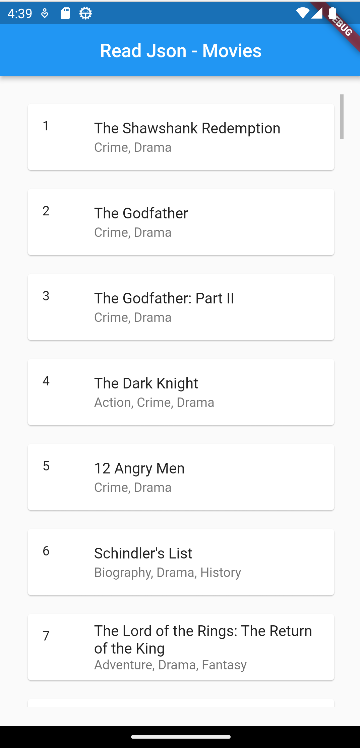Choose The Dark Knight card

181,392
